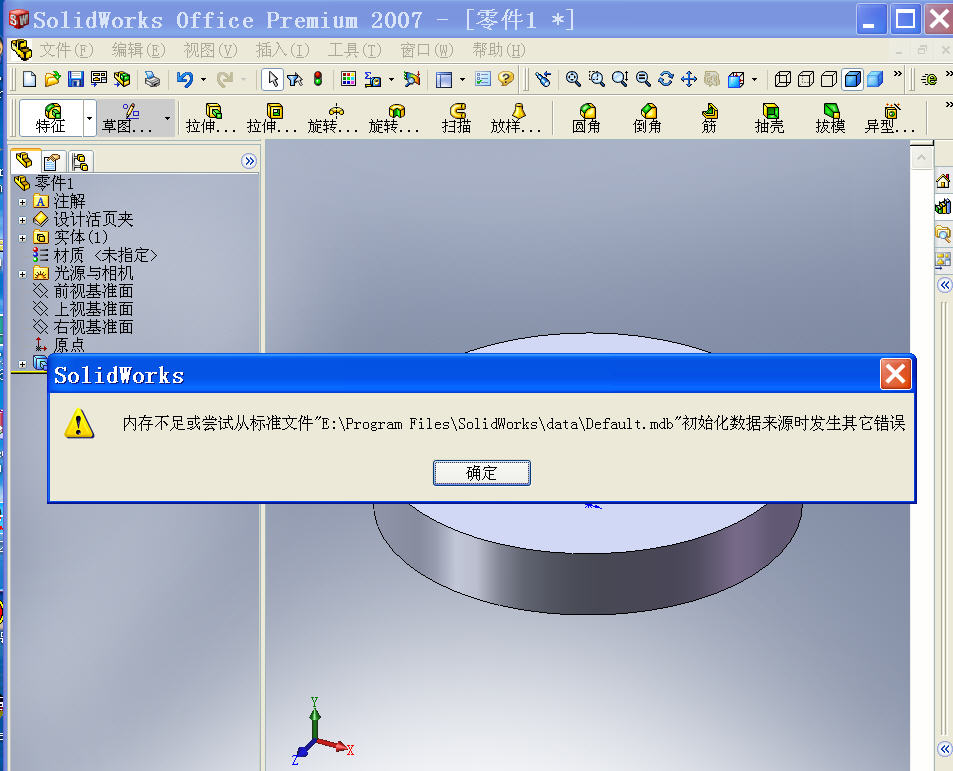Click the Previous View icon

point(543,79)
